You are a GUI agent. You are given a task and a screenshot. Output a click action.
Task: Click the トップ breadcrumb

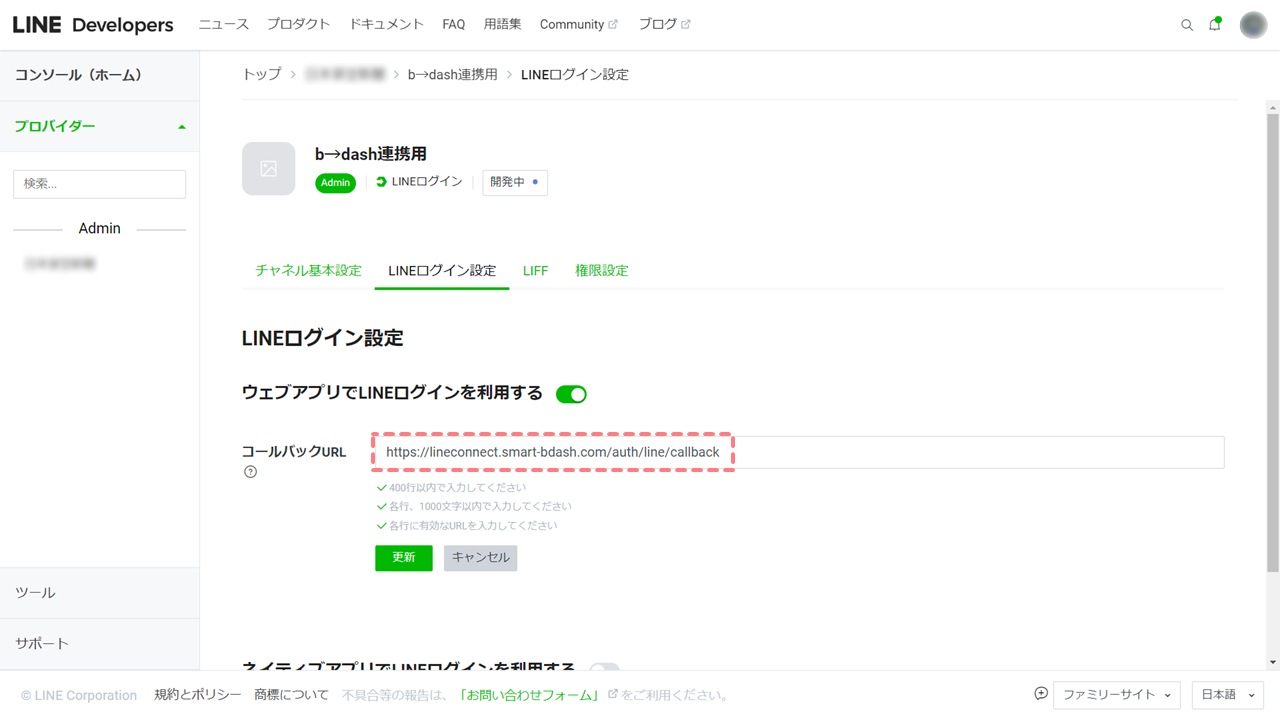pyautogui.click(x=262, y=74)
